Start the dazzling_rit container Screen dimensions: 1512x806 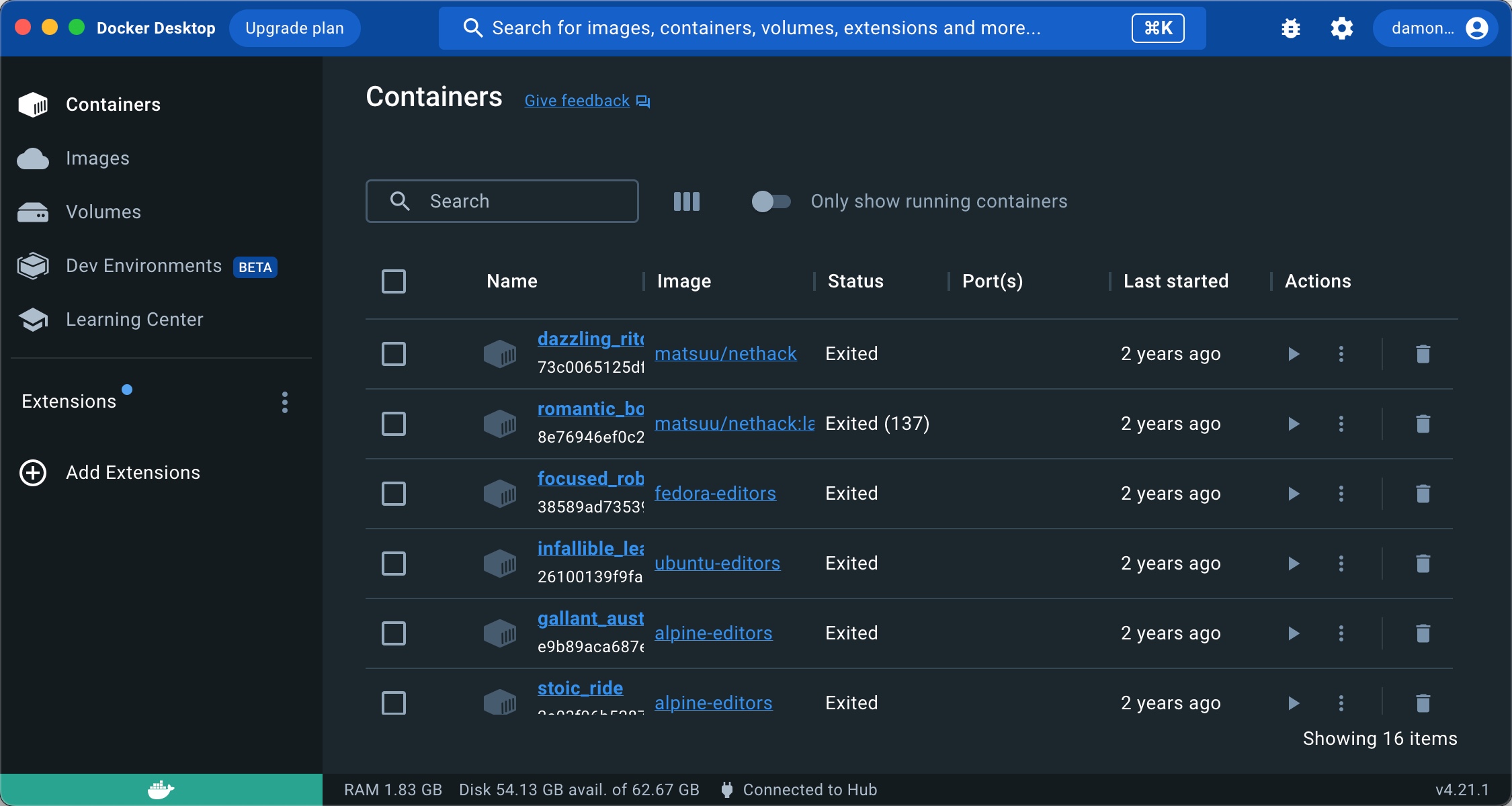coord(1294,354)
